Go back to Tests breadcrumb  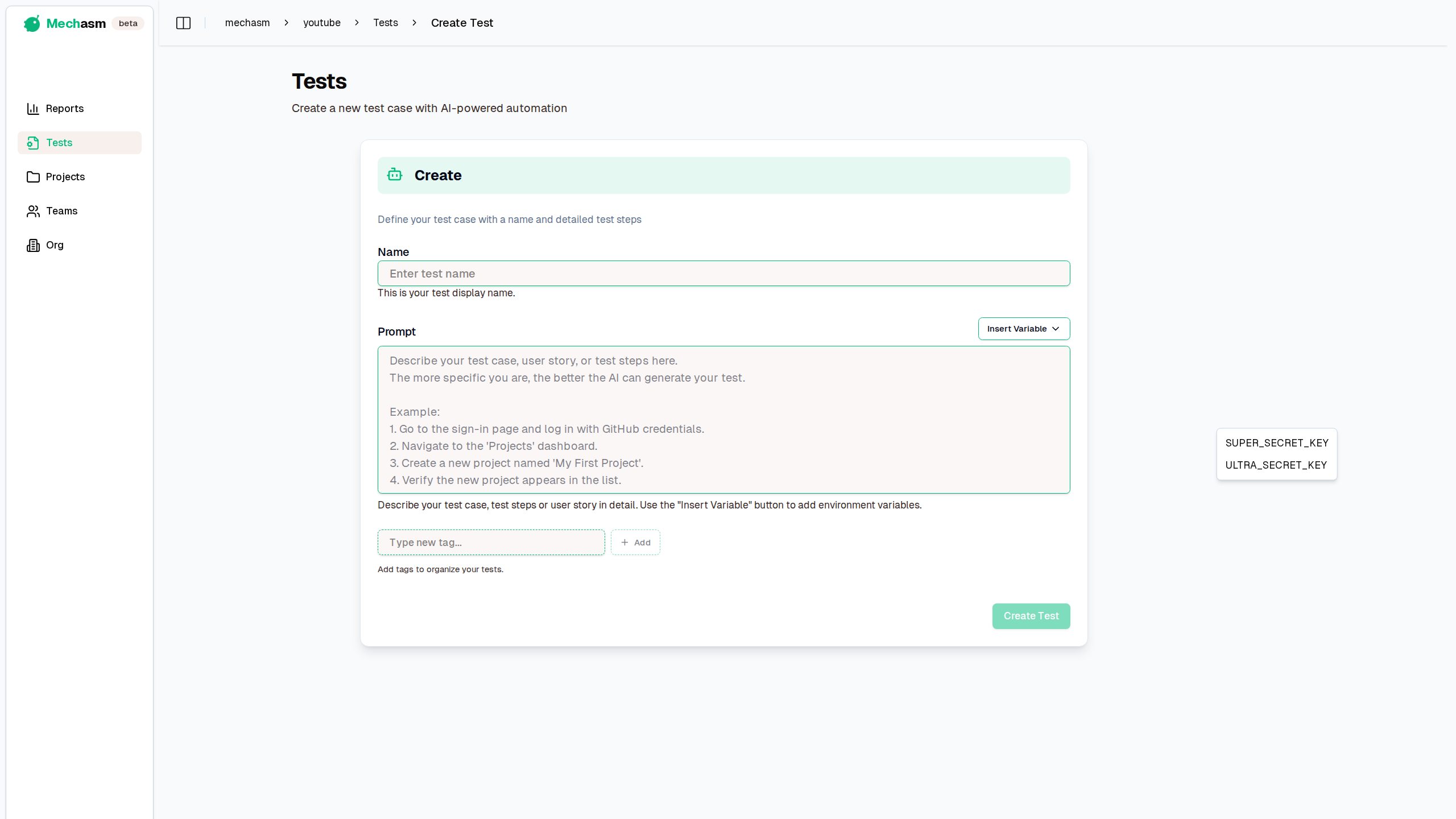386,23
